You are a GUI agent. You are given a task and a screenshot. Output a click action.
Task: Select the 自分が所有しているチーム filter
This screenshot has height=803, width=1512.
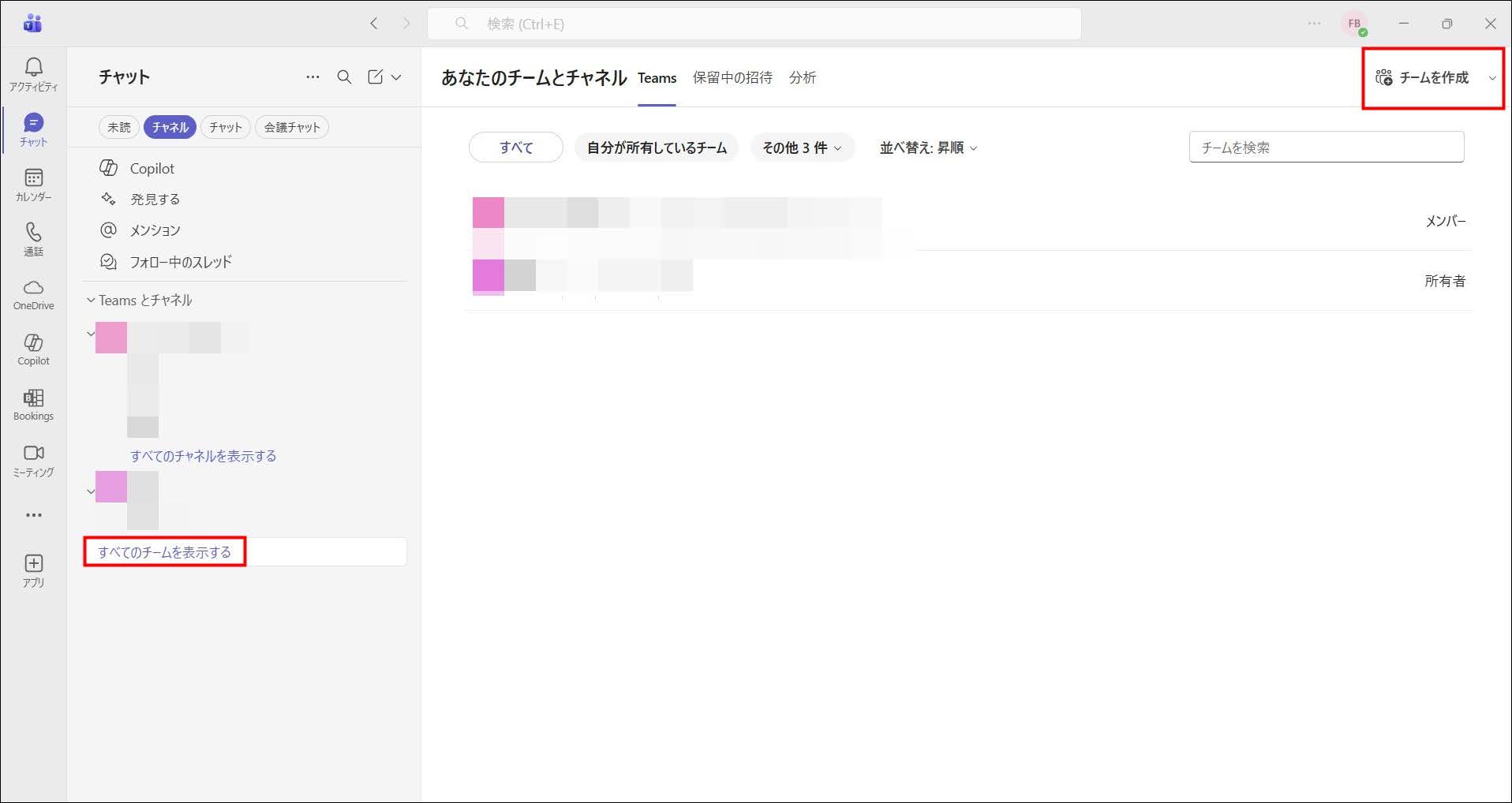657,148
